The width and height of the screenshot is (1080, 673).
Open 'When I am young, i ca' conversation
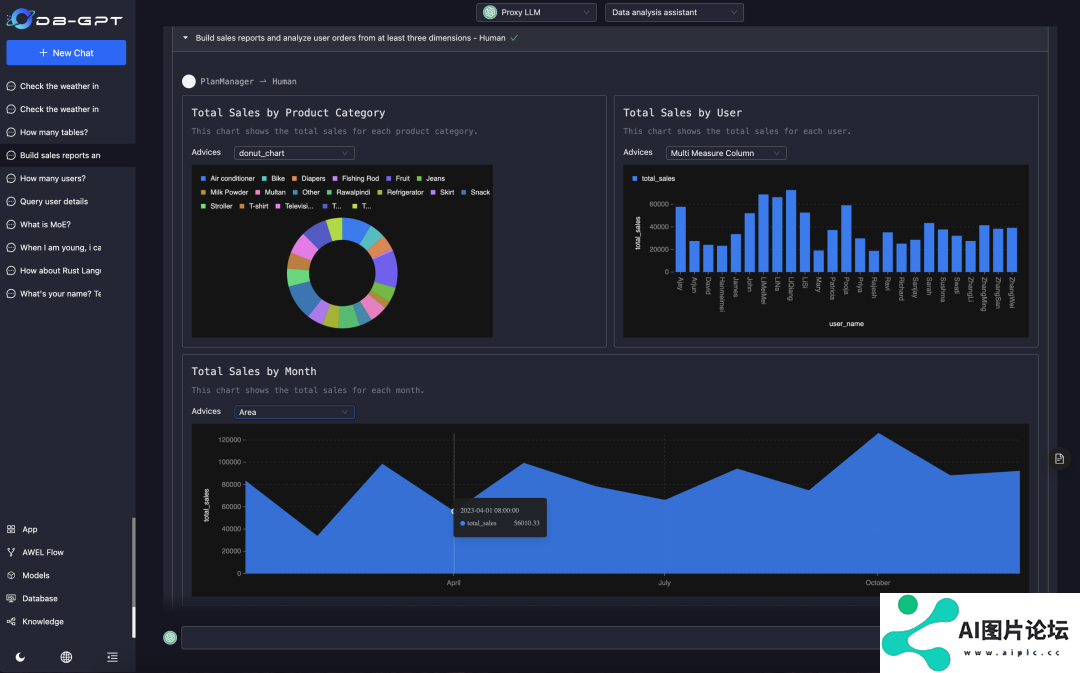point(60,248)
